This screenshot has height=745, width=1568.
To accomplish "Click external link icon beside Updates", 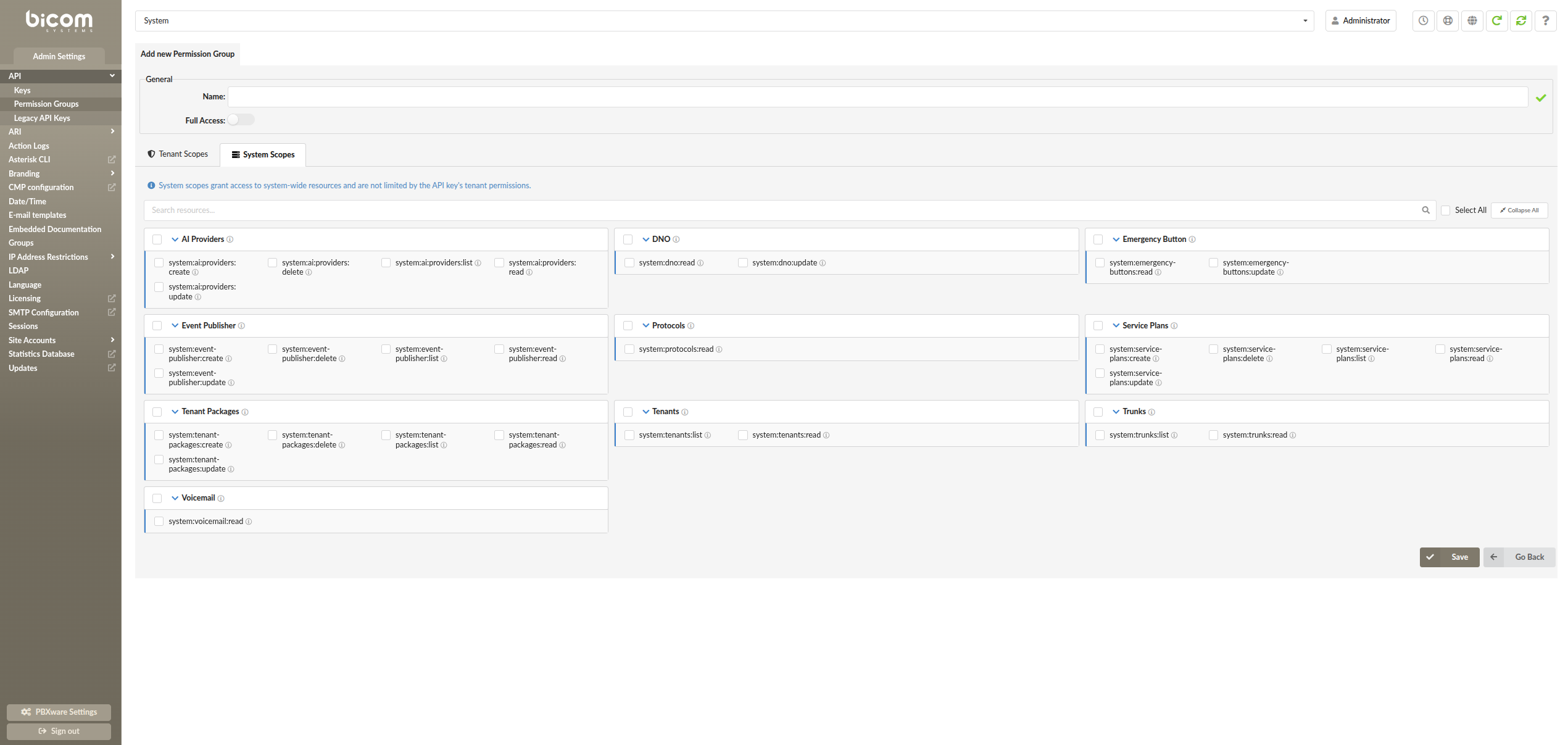I will 112,368.
